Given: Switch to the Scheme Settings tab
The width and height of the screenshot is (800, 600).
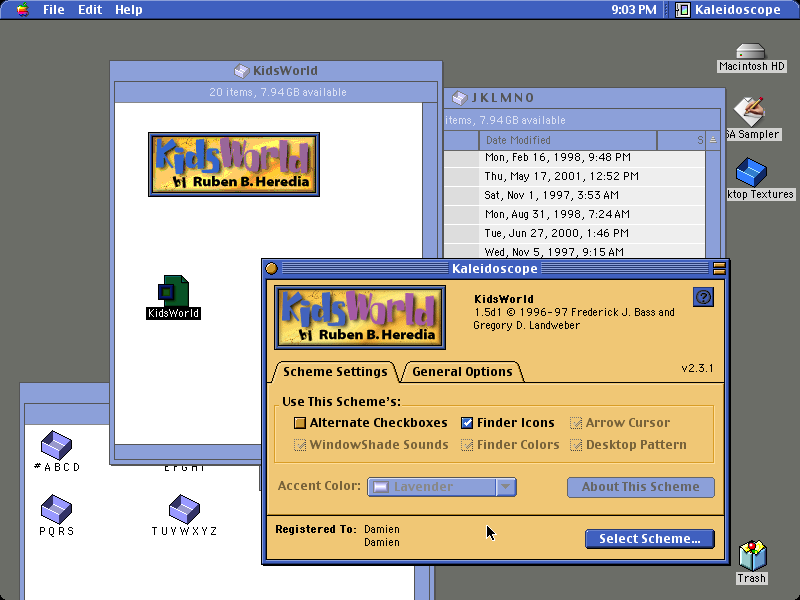Looking at the screenshot, I should click(x=335, y=371).
